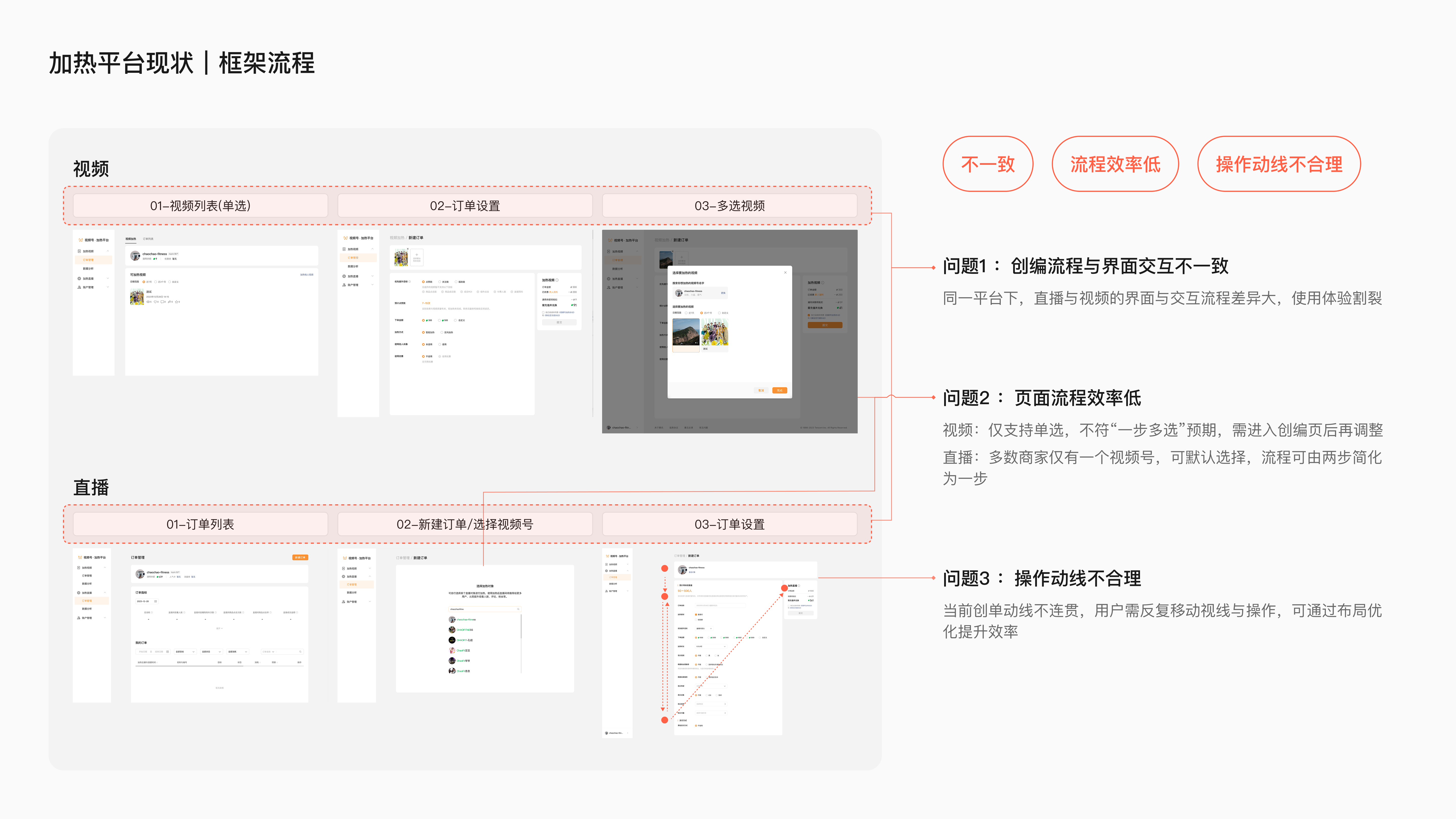Click the star favorite icon on the 测试 video row
This screenshot has width=1456, height=819.
tap(176, 302)
